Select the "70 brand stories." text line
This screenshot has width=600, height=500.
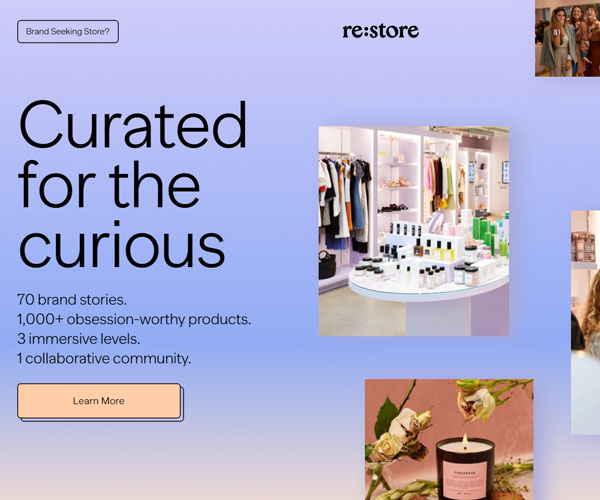click(72, 300)
